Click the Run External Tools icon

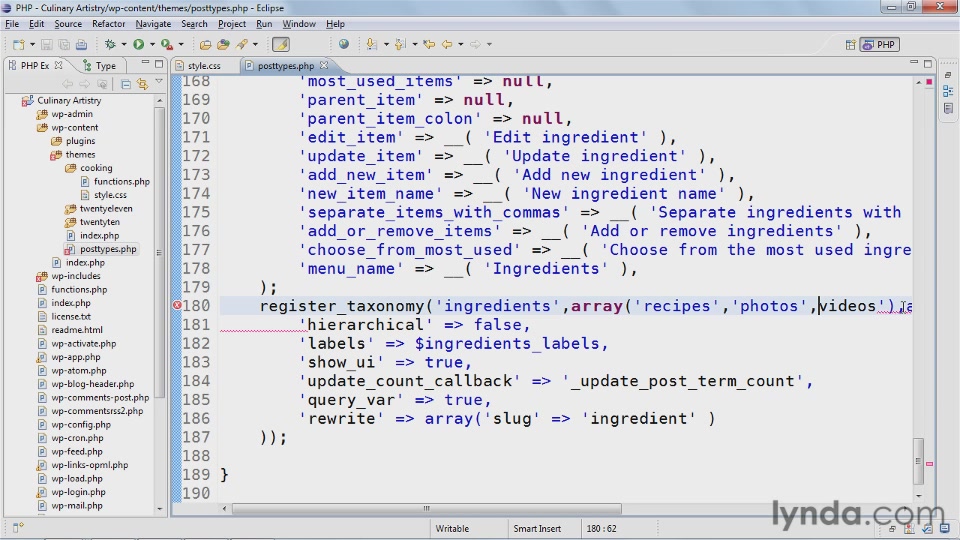point(167,44)
